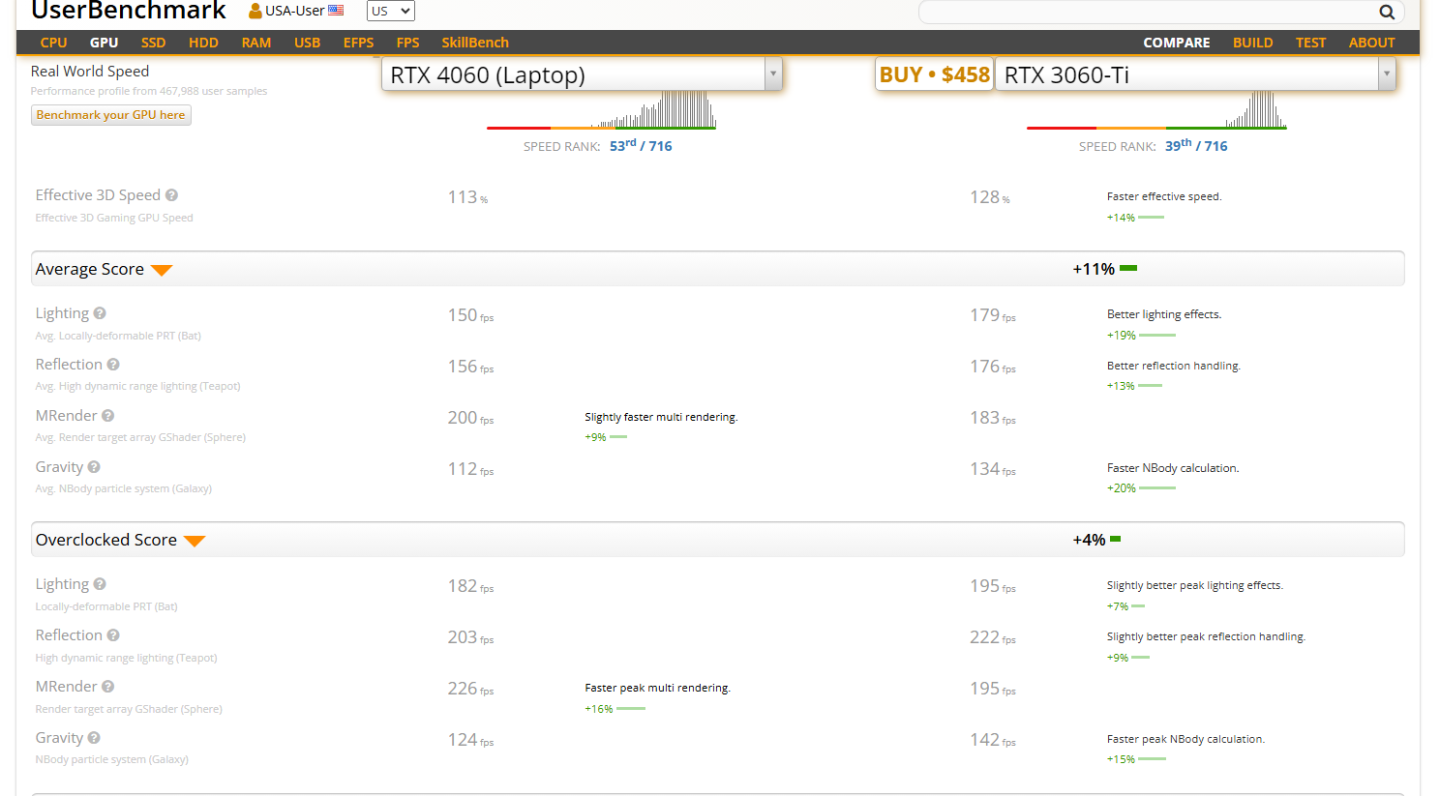Click the +4% overclocked score bar
Screen dimensions: 1440x796
click(x=1115, y=540)
